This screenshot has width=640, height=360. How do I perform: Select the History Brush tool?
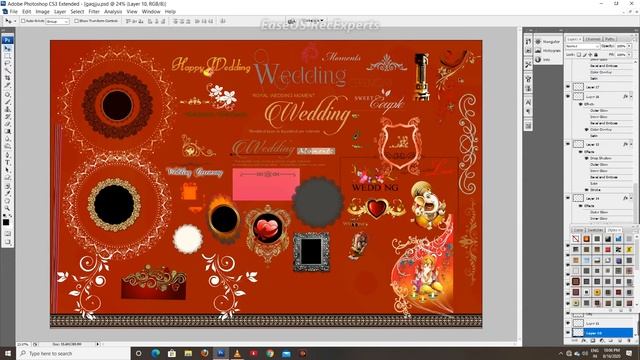pyautogui.click(x=7, y=117)
